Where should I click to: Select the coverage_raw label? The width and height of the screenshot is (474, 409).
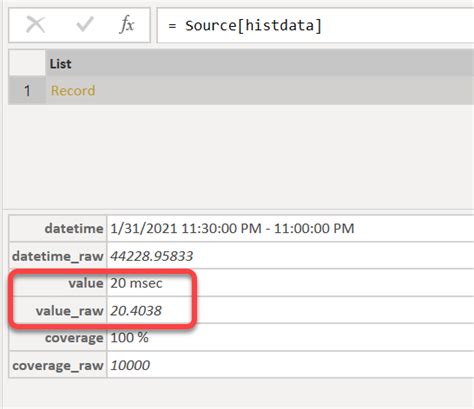(58, 365)
